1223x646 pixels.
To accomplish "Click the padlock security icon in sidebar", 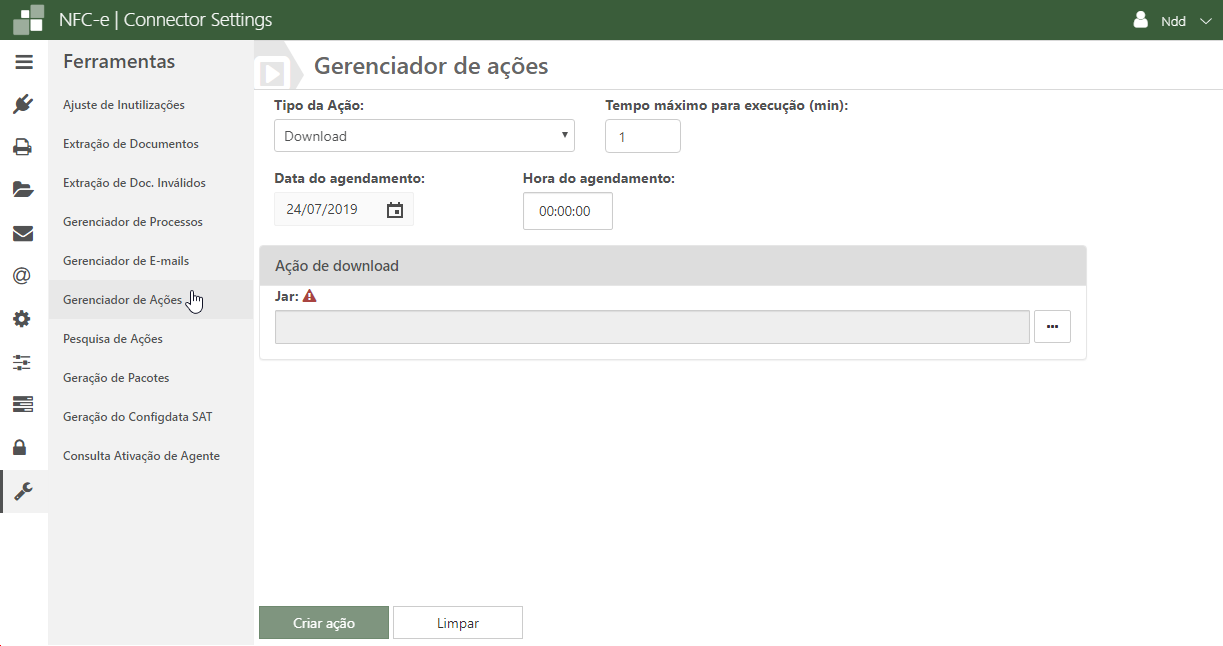I will pos(22,446).
